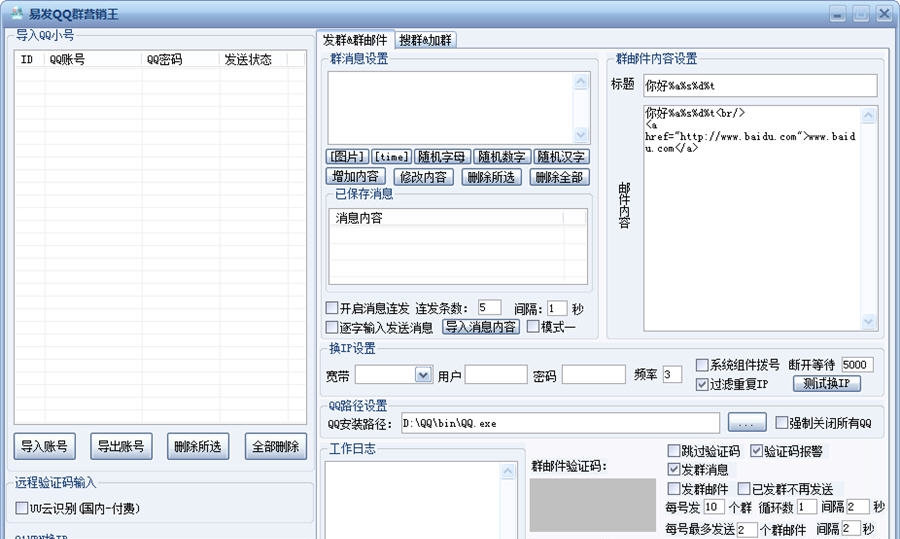Screen dimensions: 900x539
Task: Enable 开启消息连发 checkbox
Action: 332,308
